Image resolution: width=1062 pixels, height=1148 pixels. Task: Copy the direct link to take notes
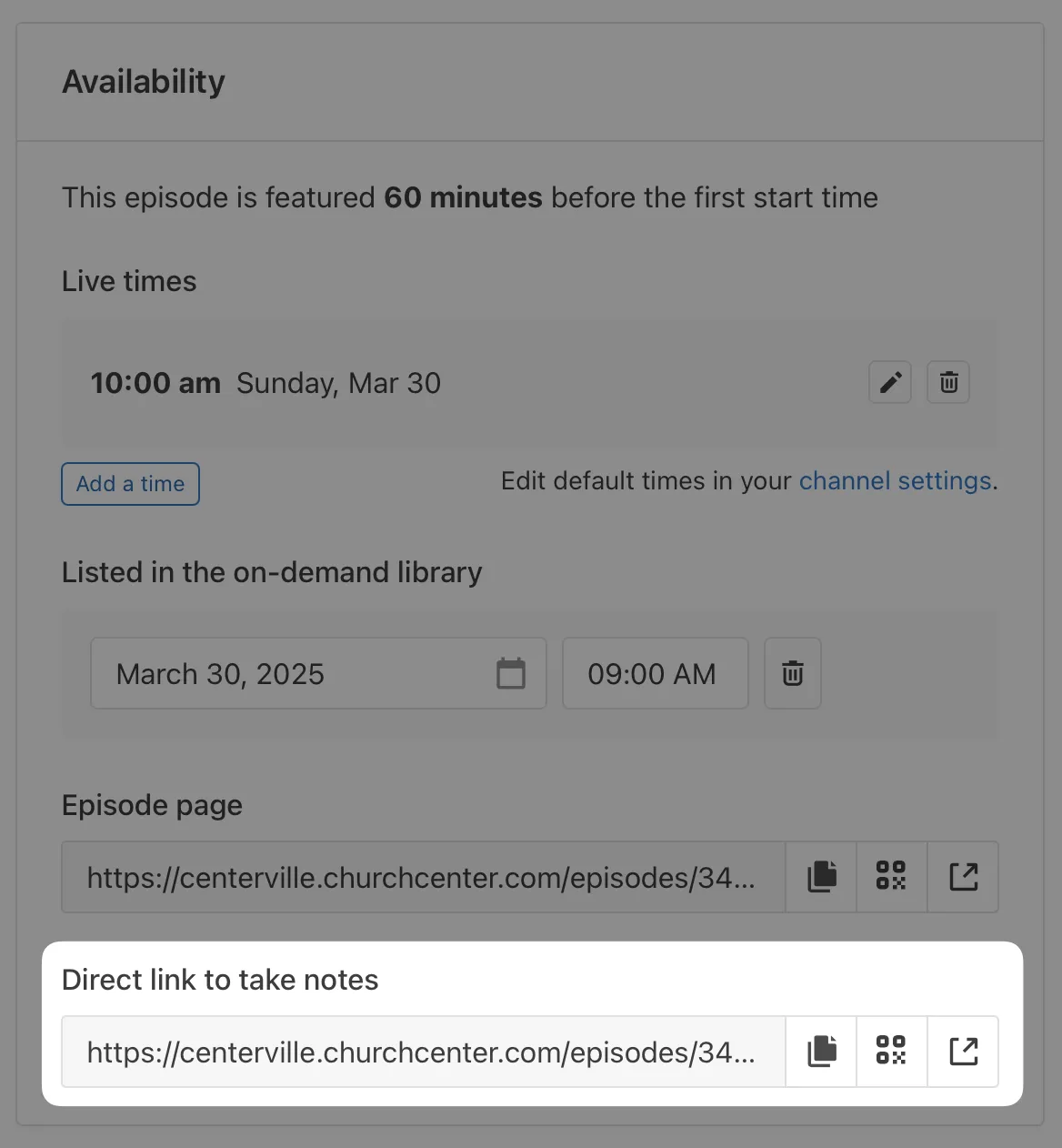click(x=822, y=1052)
